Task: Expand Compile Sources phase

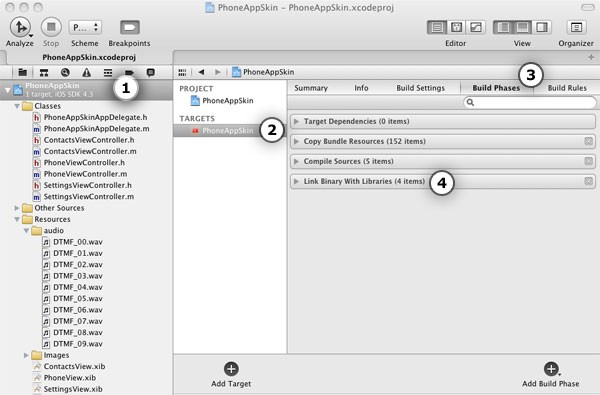Action: [296, 161]
